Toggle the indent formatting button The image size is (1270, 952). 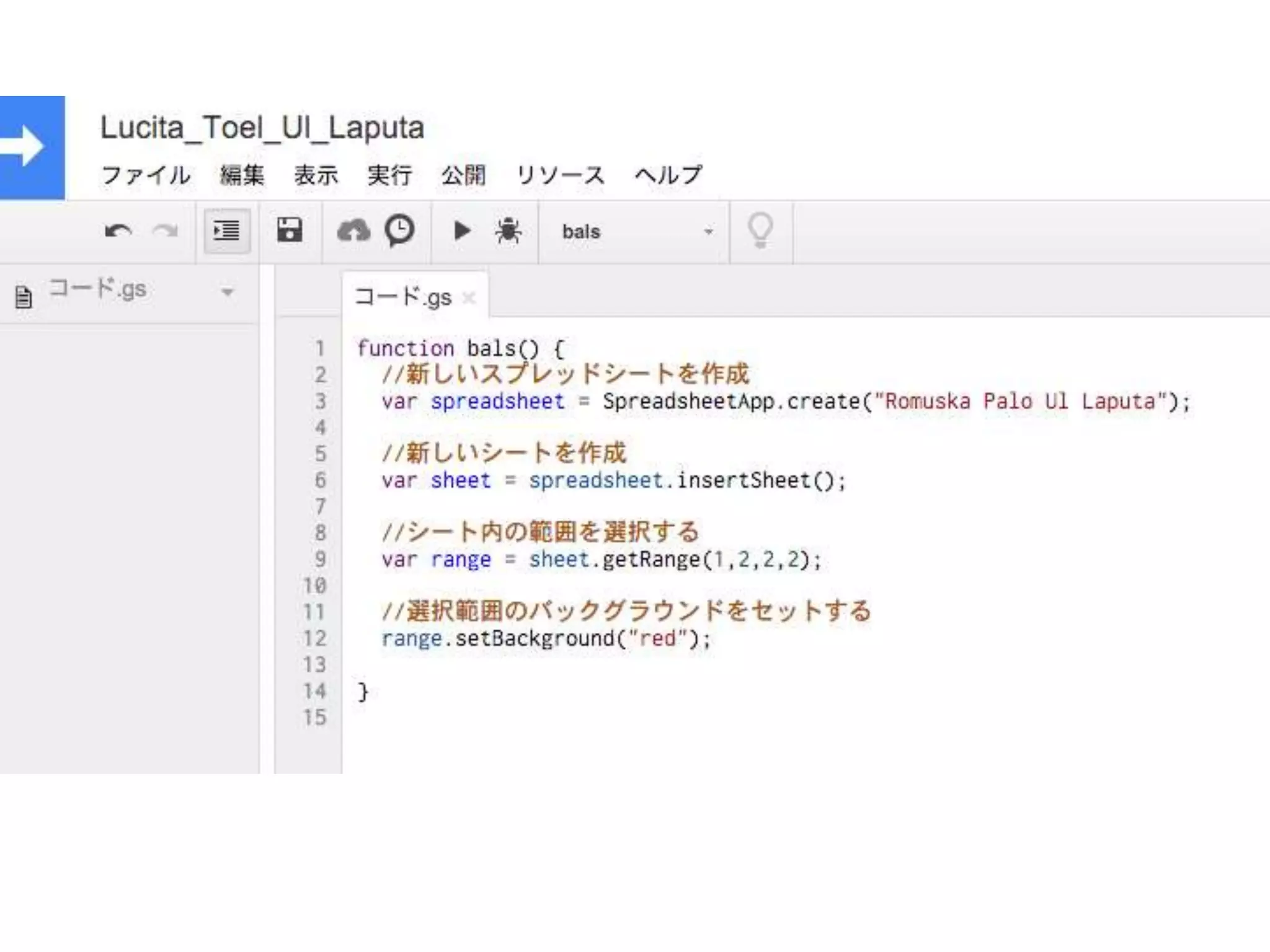[227, 231]
